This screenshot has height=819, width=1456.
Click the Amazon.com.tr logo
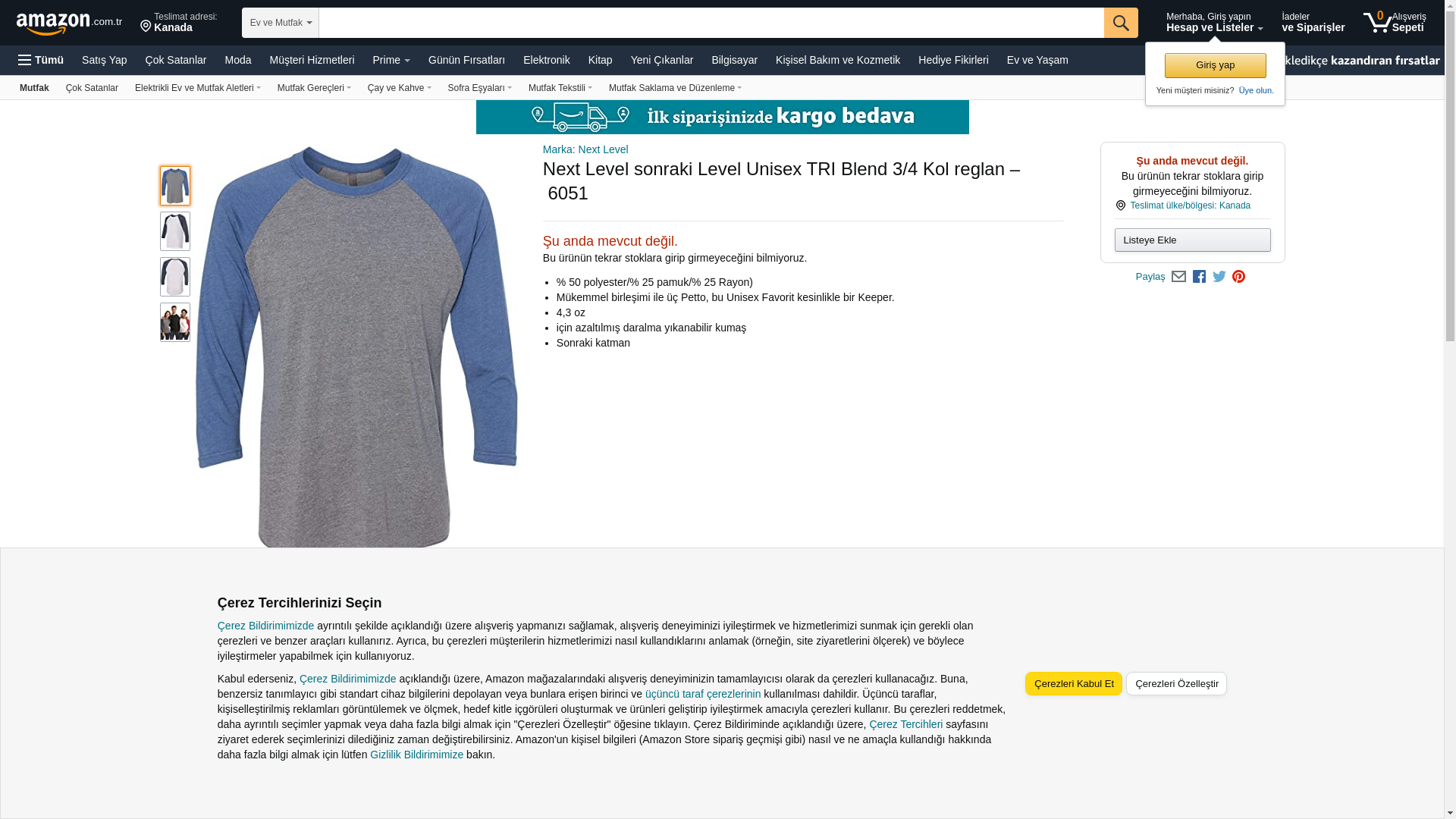pyautogui.click(x=69, y=23)
